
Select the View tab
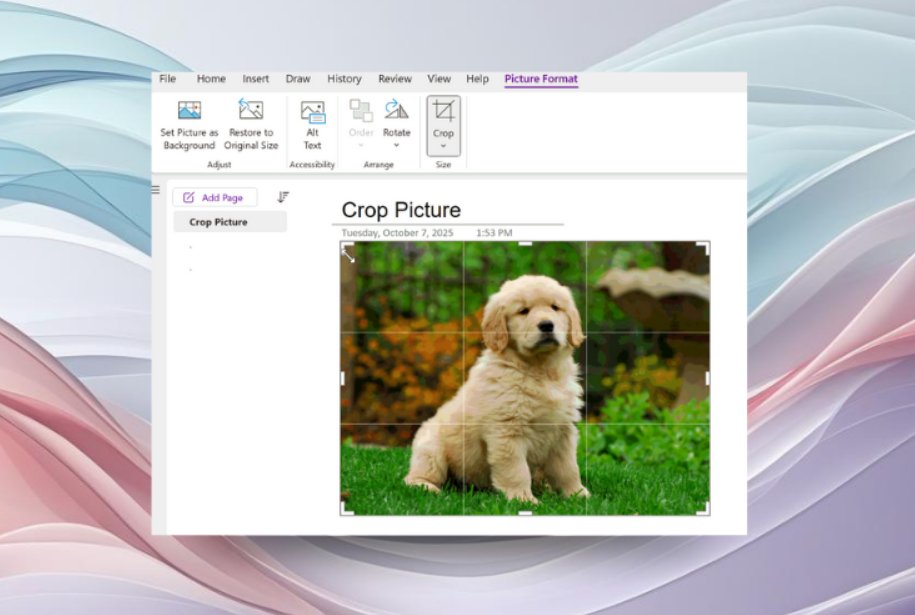point(439,79)
